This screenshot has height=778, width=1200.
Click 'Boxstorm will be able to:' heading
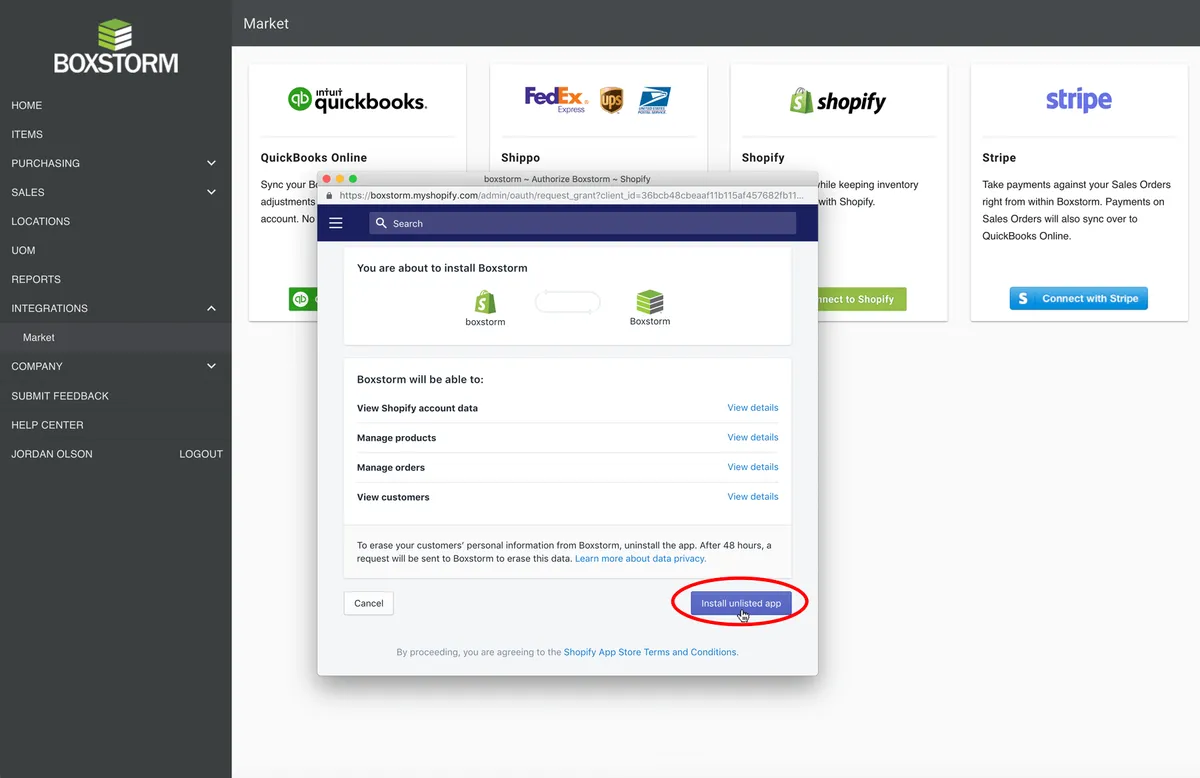pyautogui.click(x=420, y=380)
